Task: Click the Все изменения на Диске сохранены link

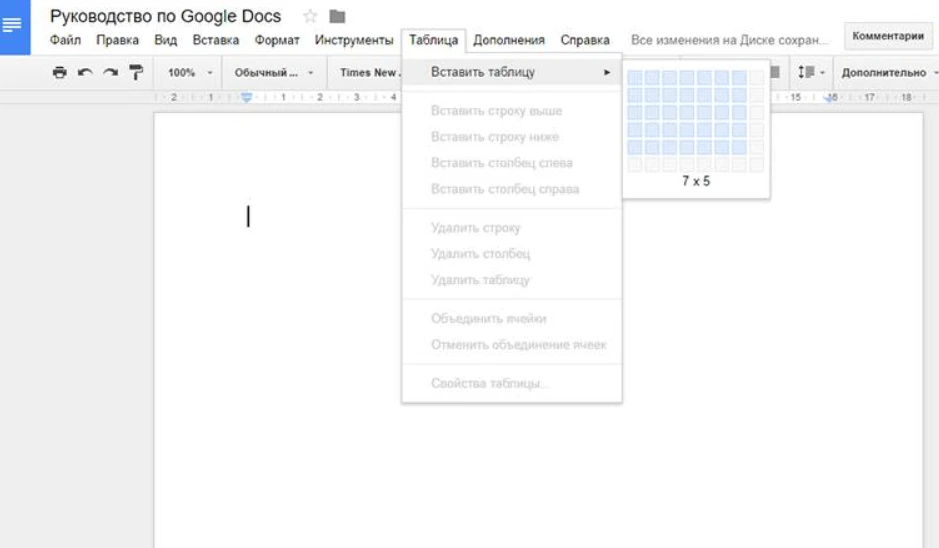Action: pos(729,40)
